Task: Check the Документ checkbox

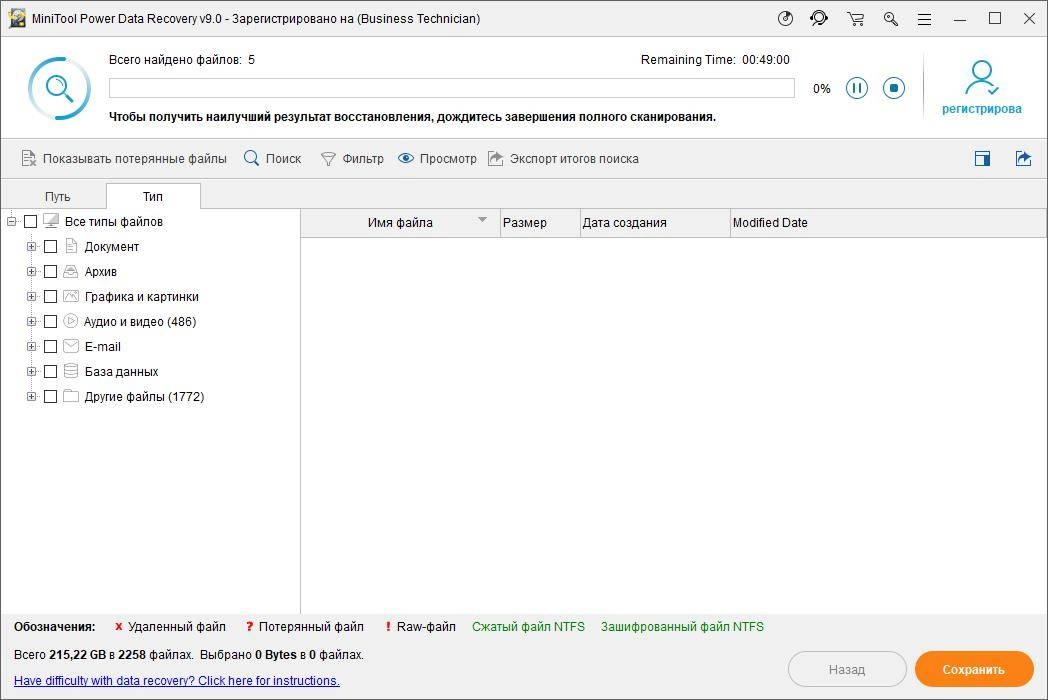Action: [x=50, y=247]
